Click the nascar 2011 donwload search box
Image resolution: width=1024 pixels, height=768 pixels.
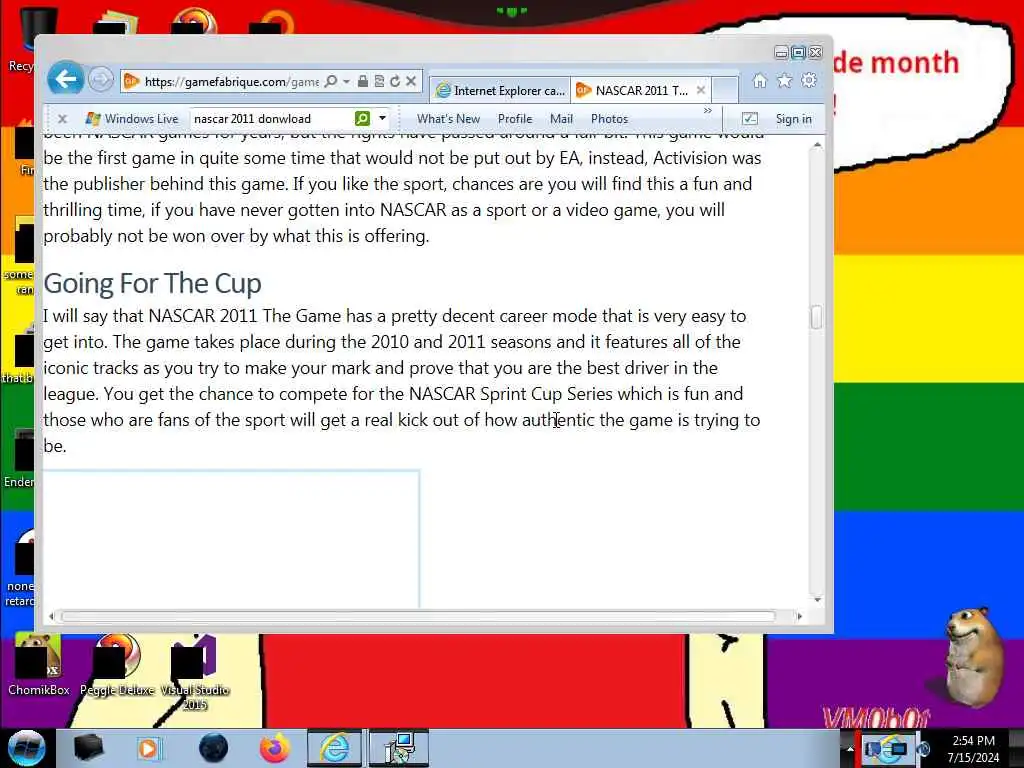point(270,119)
